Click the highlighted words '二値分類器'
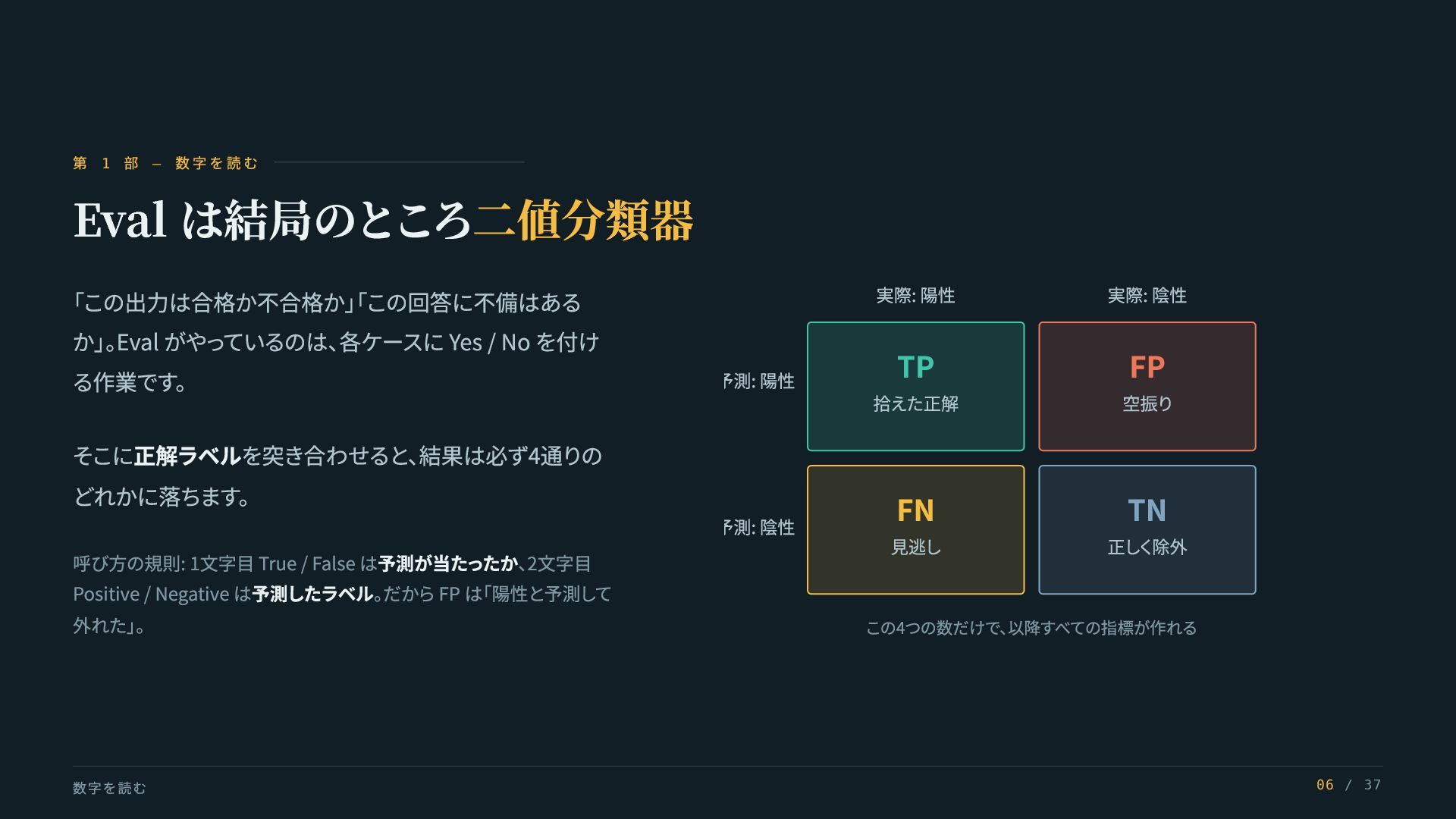Screen dimensions: 1456x819 (583, 221)
